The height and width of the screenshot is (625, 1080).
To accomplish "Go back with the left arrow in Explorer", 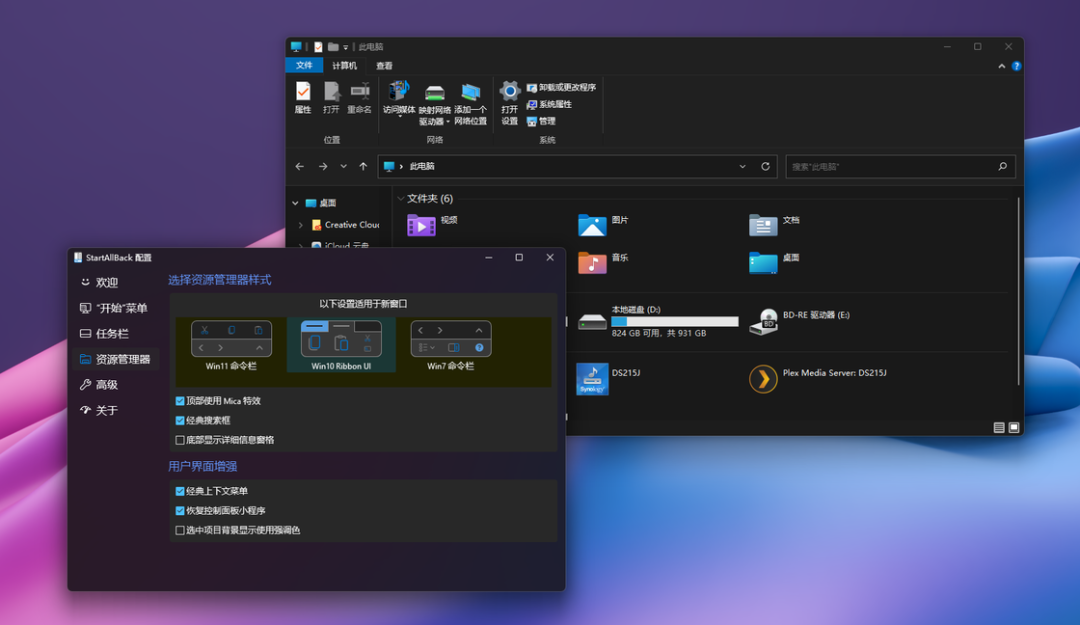I will (x=300, y=166).
